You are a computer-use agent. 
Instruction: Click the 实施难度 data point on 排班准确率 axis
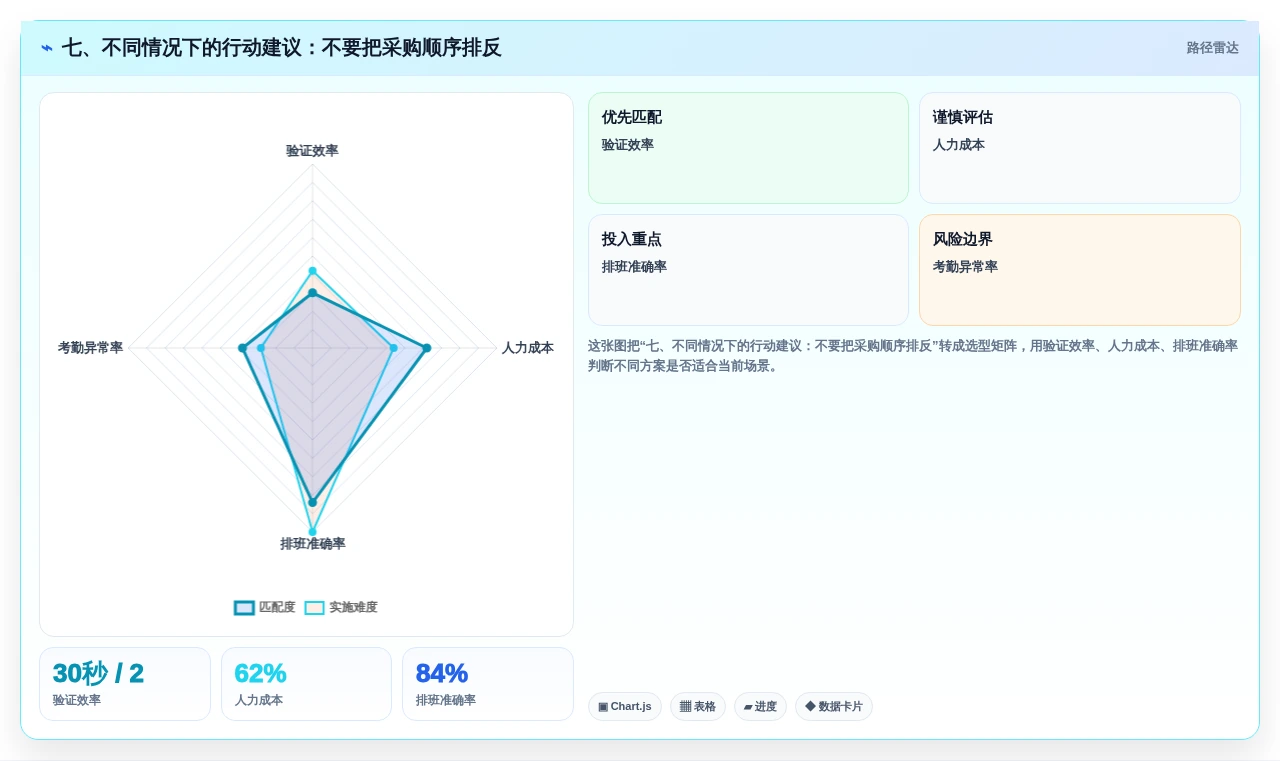click(x=312, y=532)
